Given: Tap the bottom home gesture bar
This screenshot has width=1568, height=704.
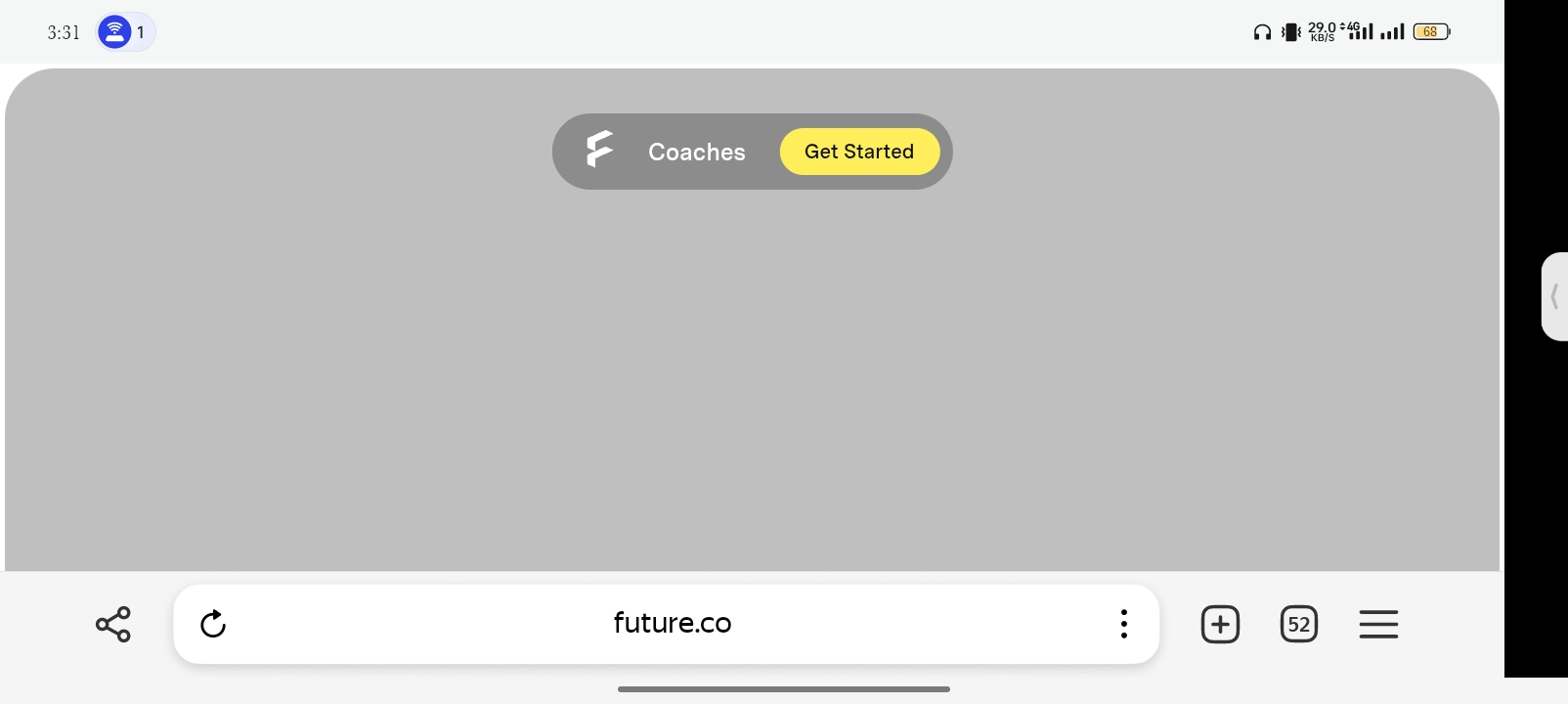Looking at the screenshot, I should 784,689.
